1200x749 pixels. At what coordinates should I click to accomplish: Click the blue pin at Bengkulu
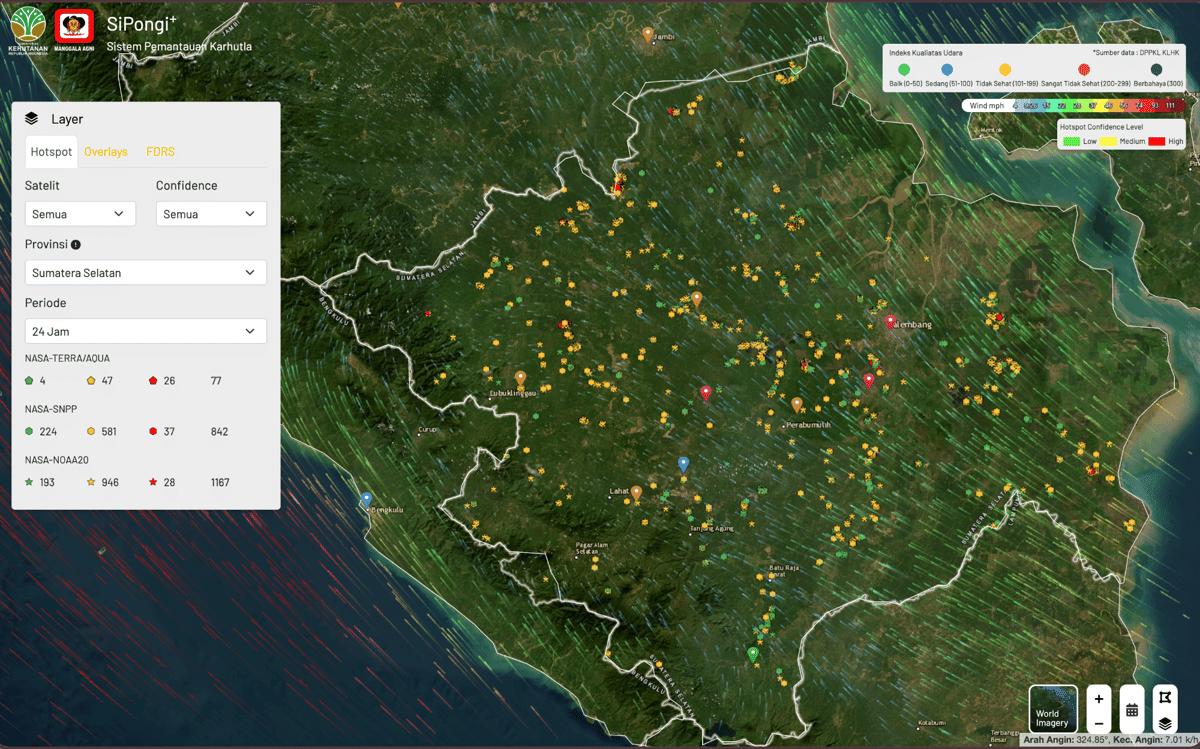coord(367,499)
